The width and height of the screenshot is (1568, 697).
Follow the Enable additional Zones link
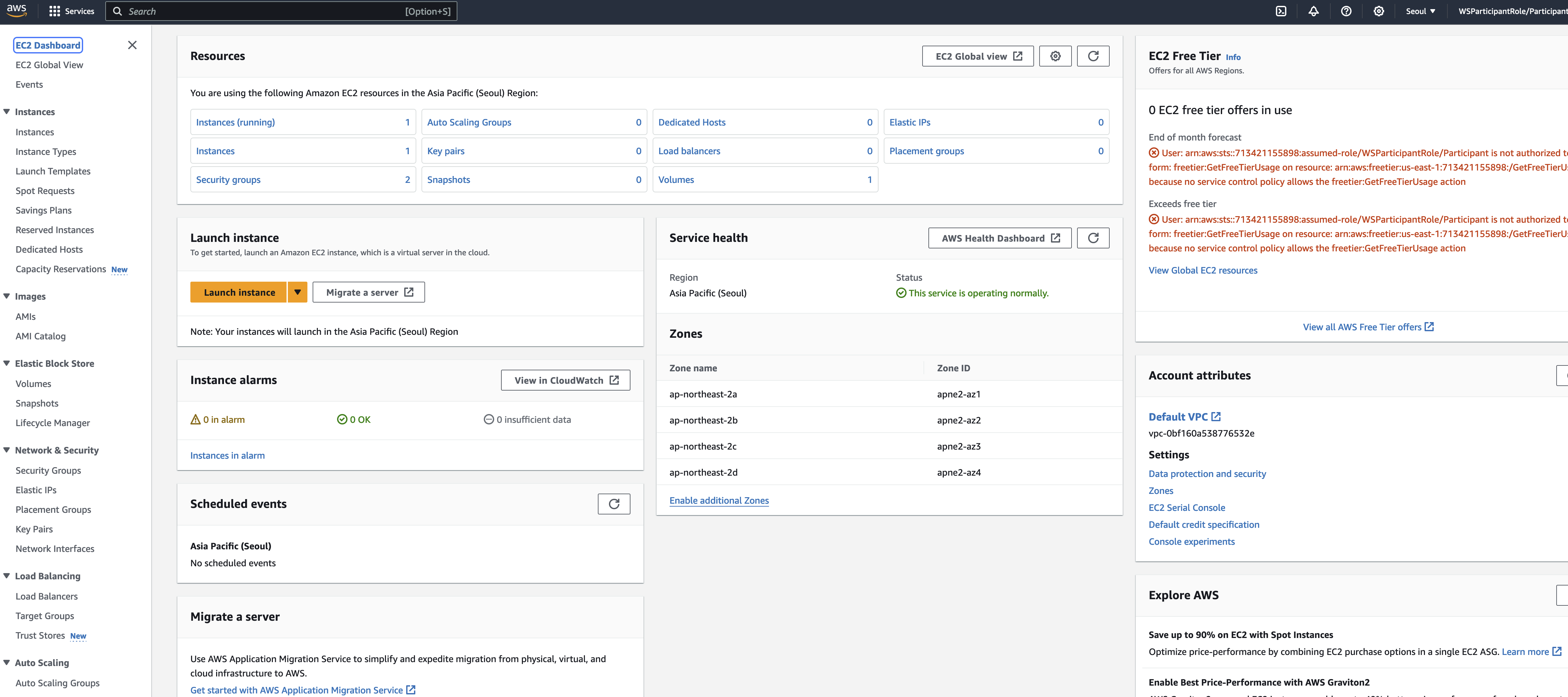click(x=719, y=500)
